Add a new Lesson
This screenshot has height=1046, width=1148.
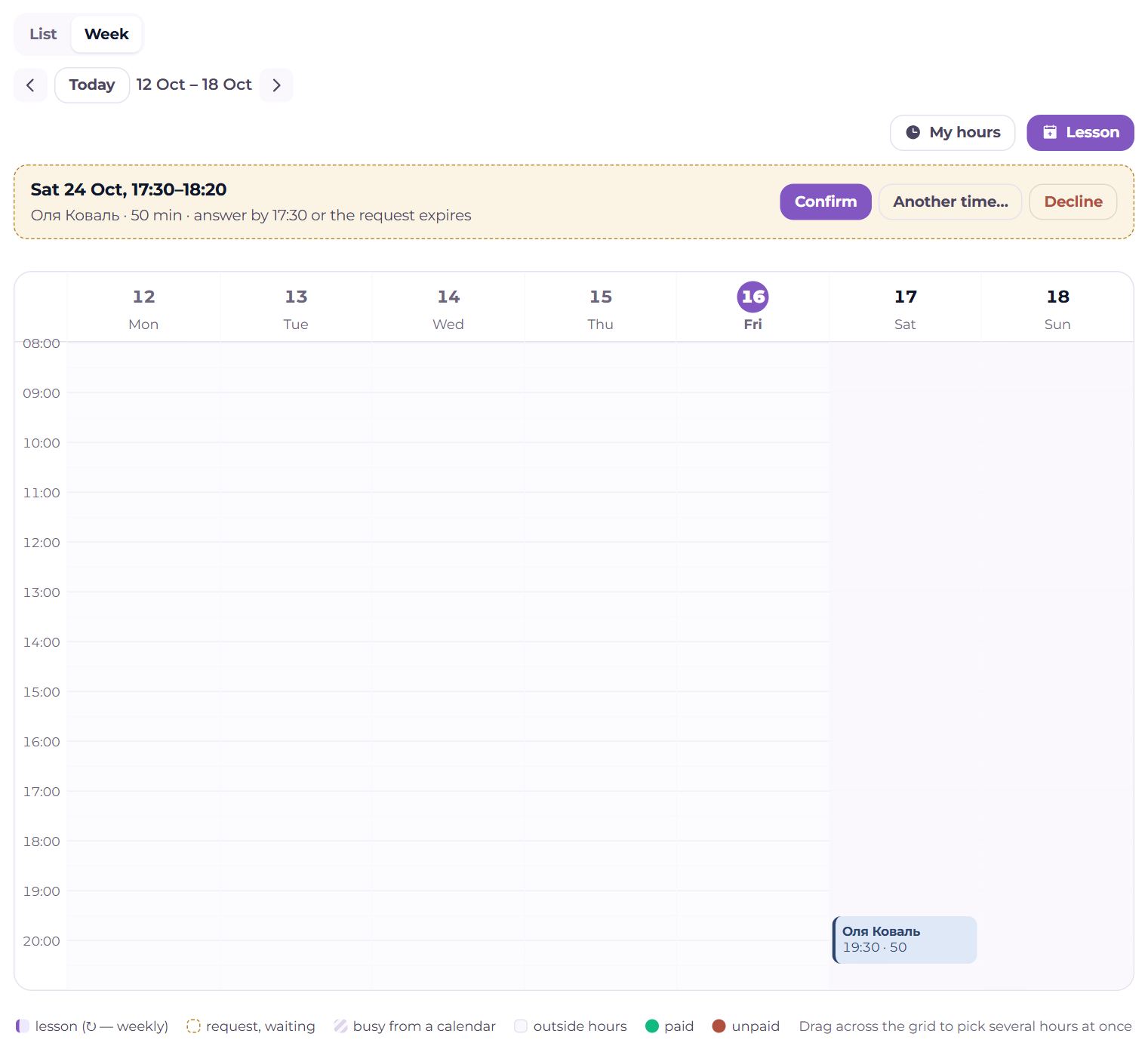click(x=1080, y=133)
